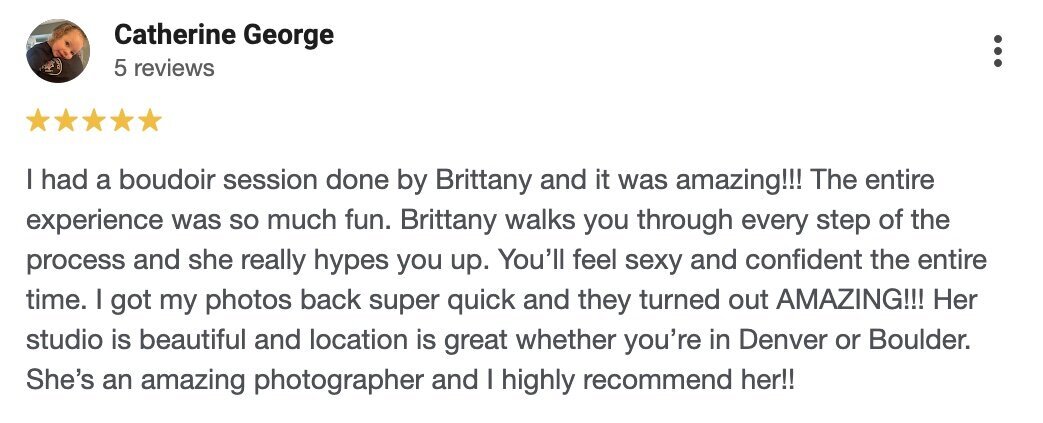Open Catherine George's profile photo
This screenshot has width=1043, height=423.
[x=58, y=51]
